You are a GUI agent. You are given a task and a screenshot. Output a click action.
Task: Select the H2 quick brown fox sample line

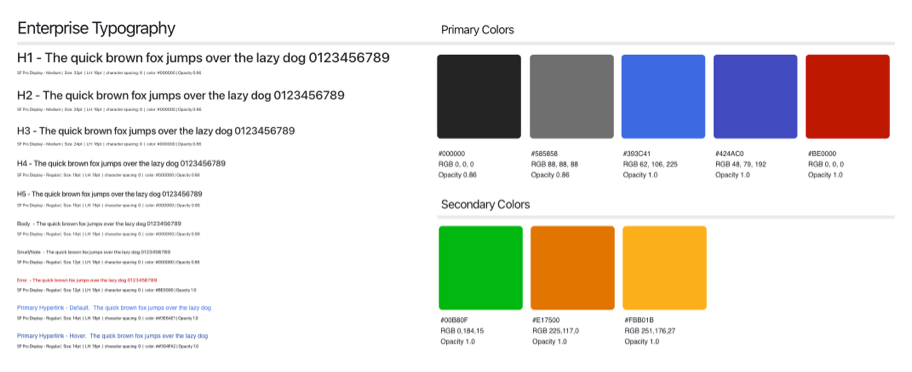click(x=180, y=95)
